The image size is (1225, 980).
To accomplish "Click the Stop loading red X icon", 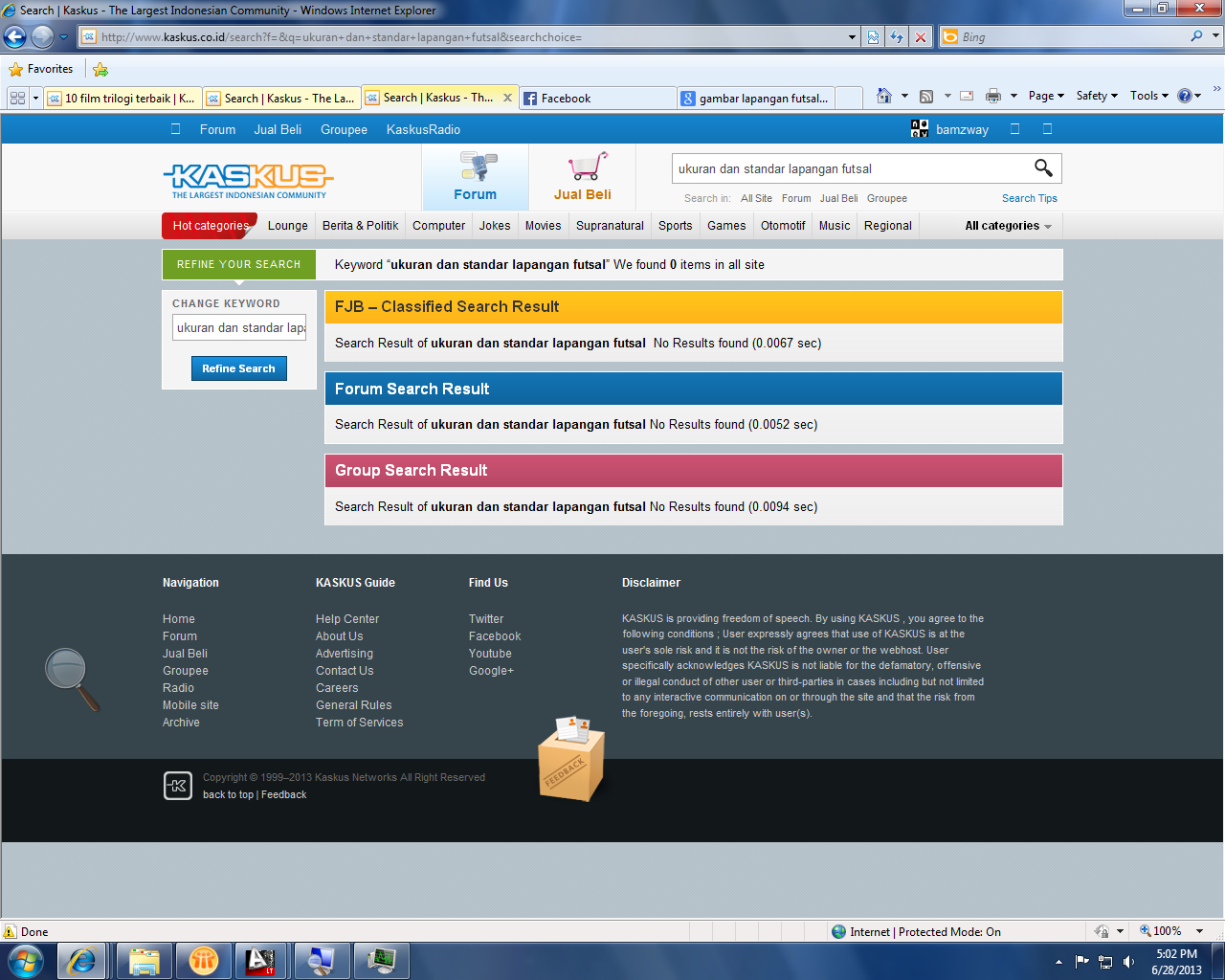I will [921, 37].
